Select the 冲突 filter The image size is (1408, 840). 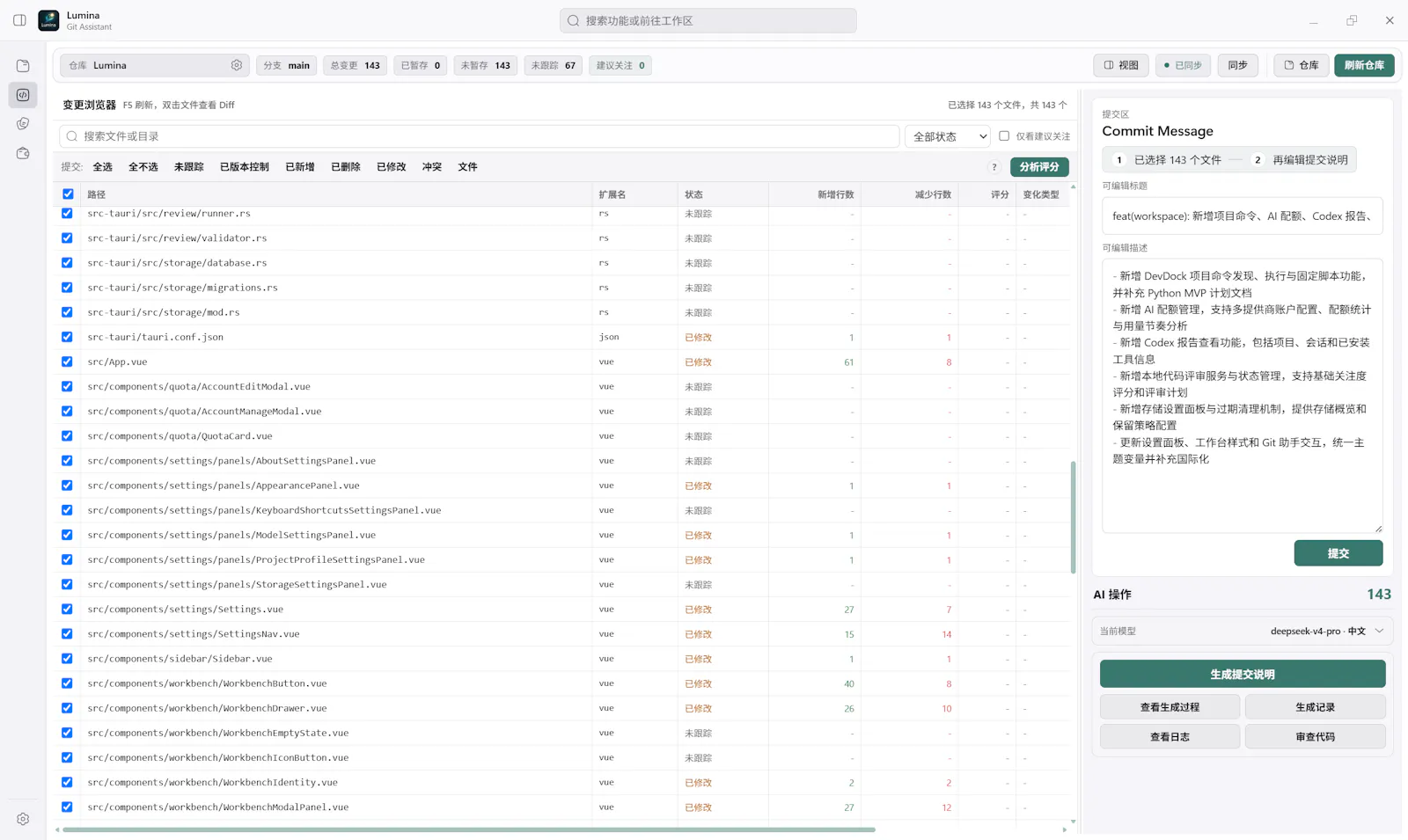[x=432, y=167]
